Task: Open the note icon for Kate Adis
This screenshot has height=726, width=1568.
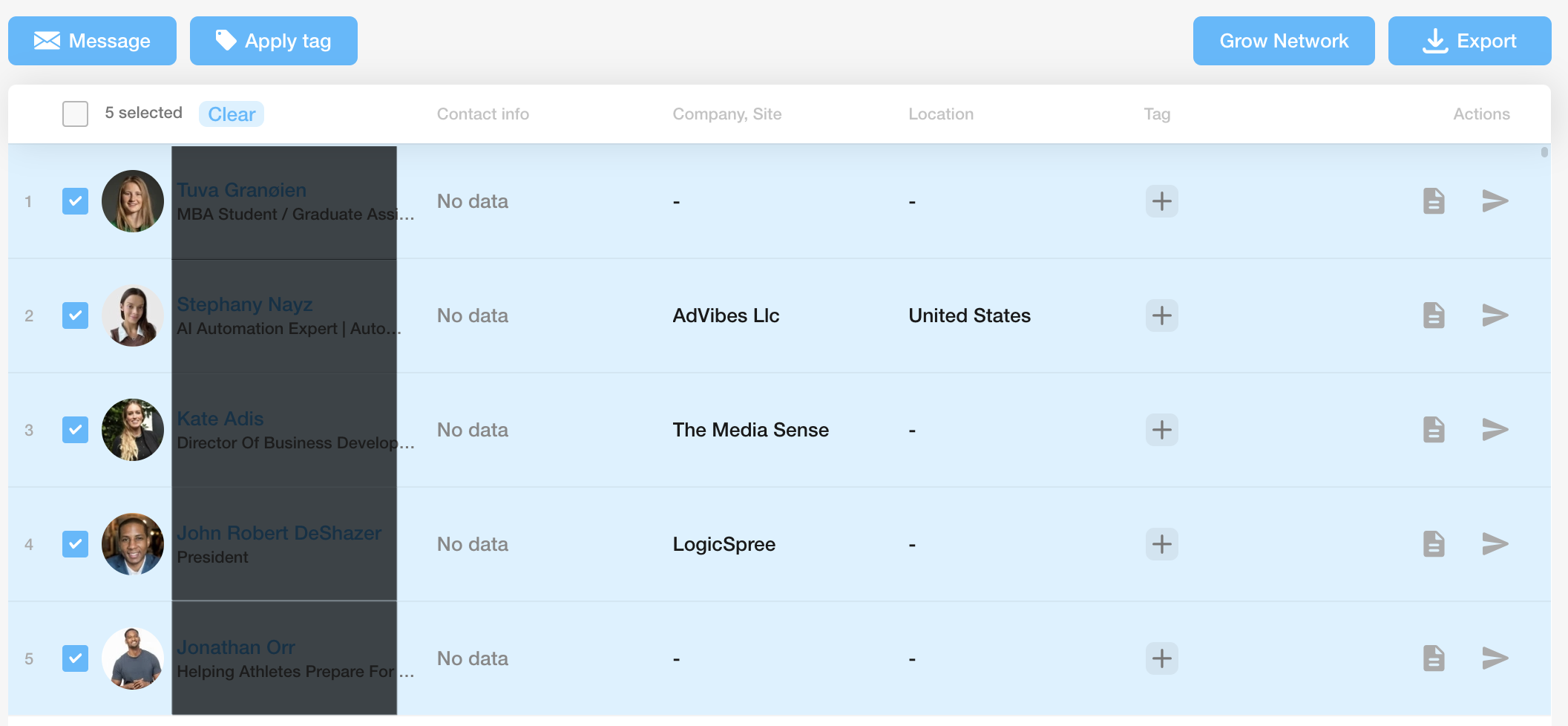Action: tap(1434, 430)
